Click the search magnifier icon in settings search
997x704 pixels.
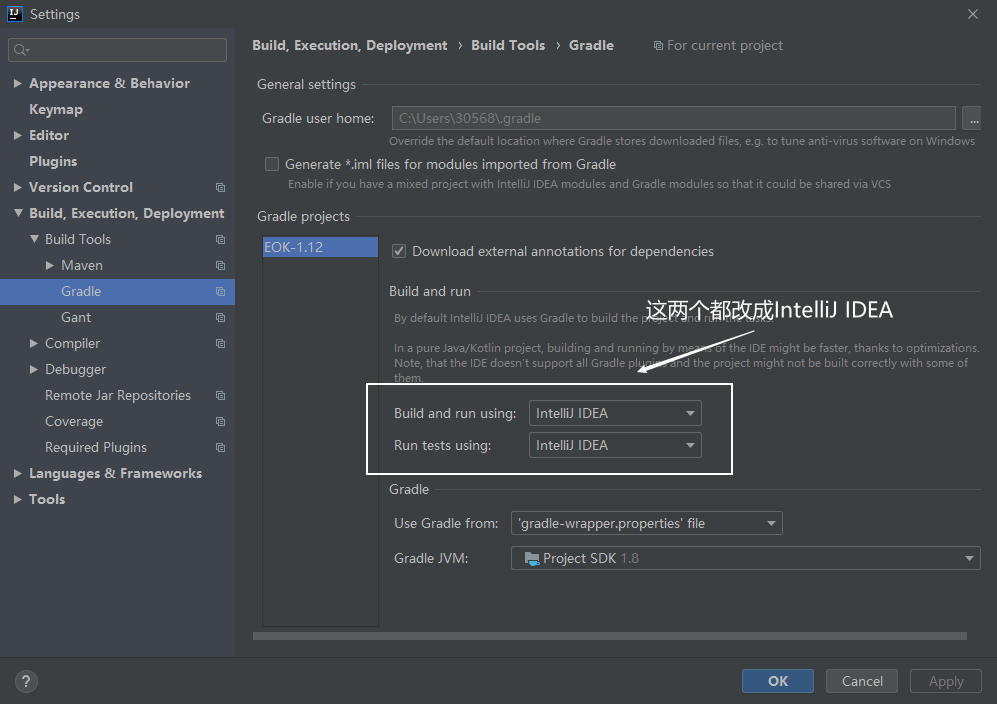click(x=21, y=50)
